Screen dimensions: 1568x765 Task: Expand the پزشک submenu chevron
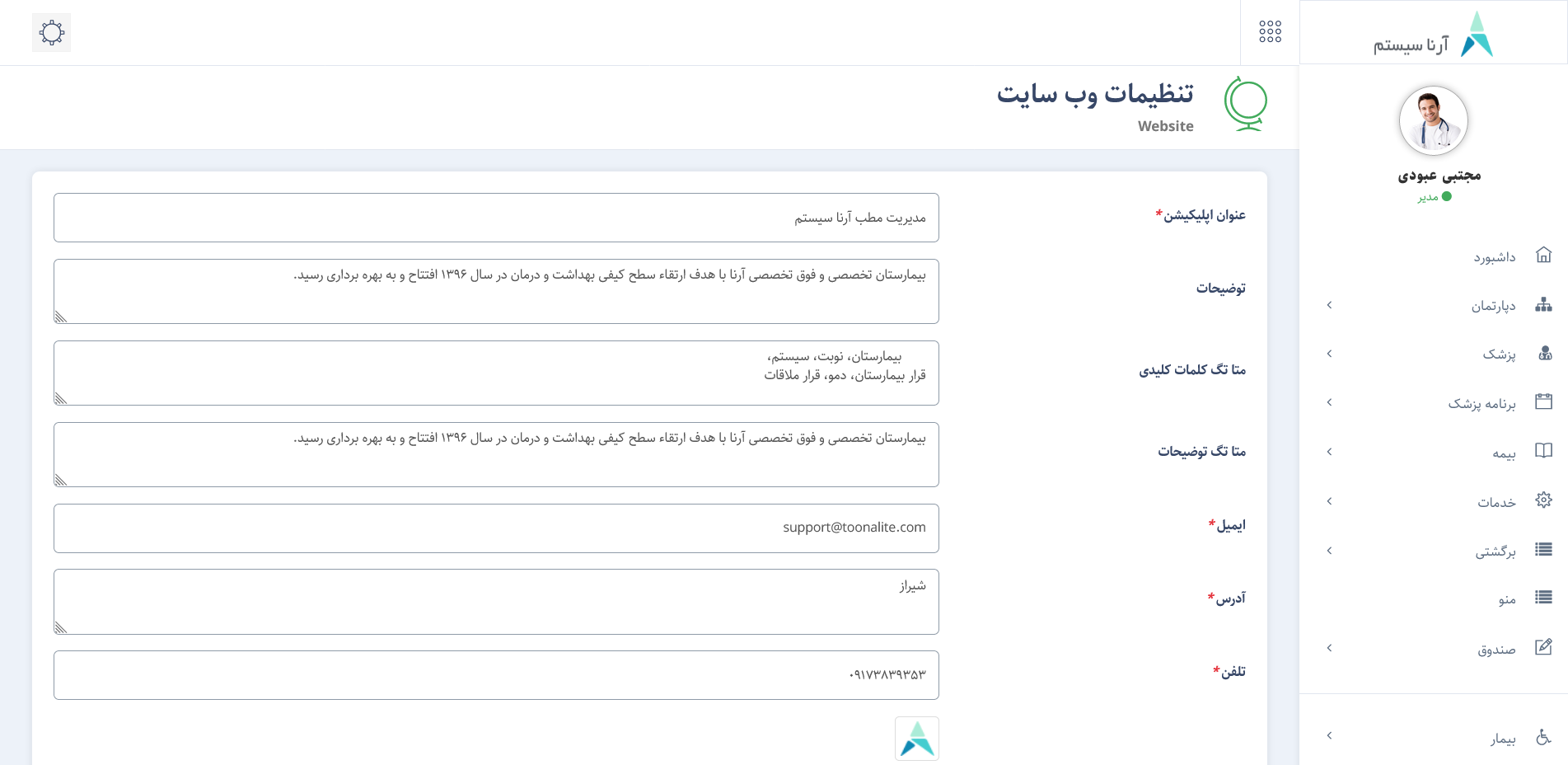coord(1329,354)
